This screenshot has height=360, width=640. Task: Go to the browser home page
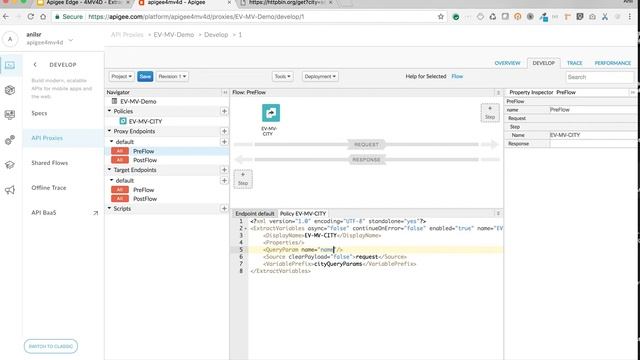[x=43, y=17]
